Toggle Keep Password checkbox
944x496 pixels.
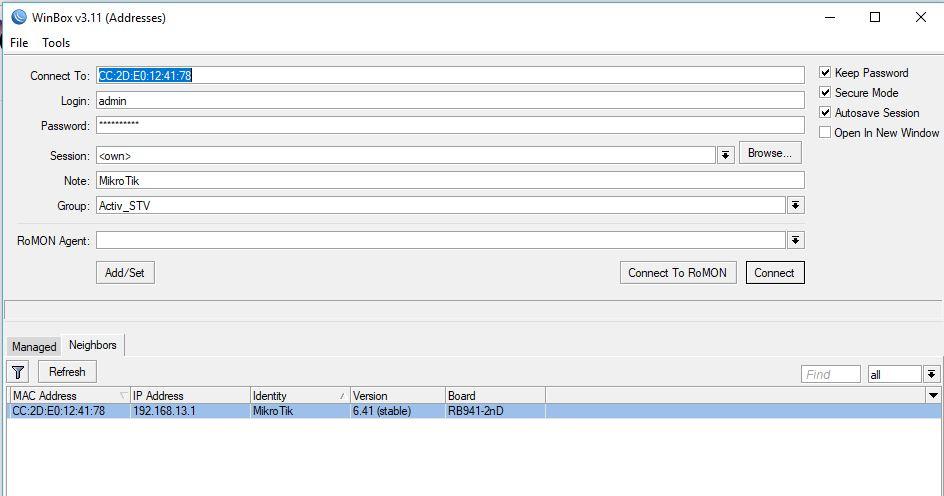[825, 72]
